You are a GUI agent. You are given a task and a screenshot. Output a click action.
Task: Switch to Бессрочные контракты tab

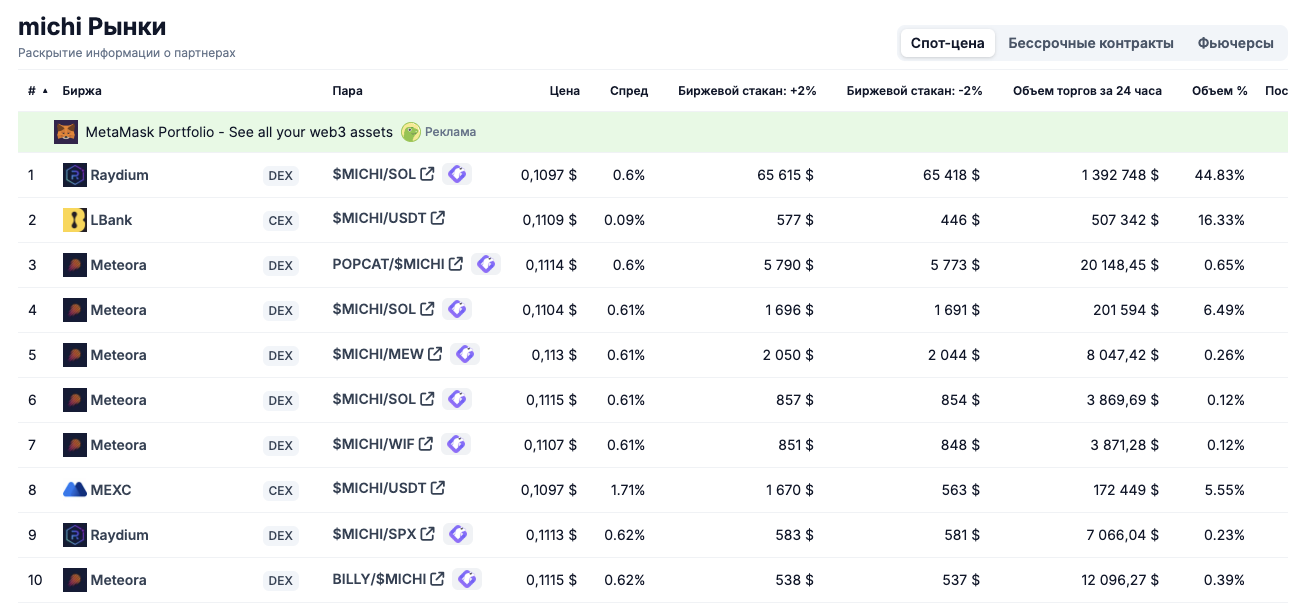click(x=1091, y=43)
